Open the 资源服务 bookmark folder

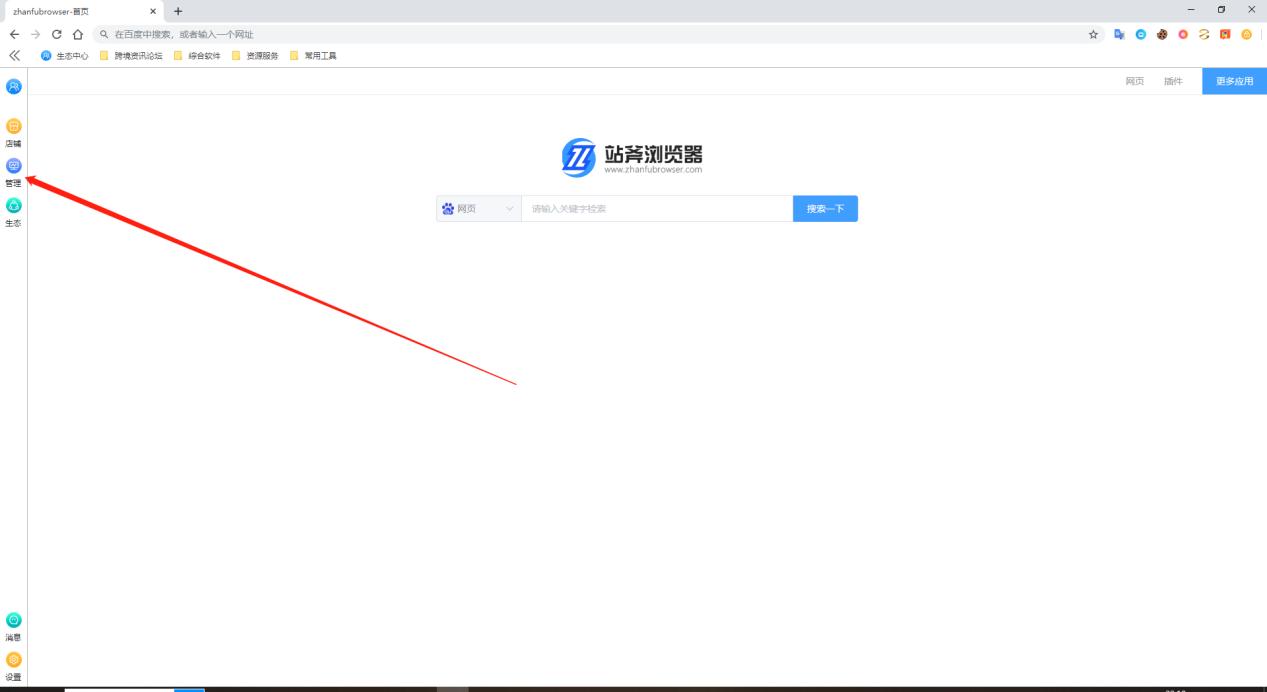[255, 55]
